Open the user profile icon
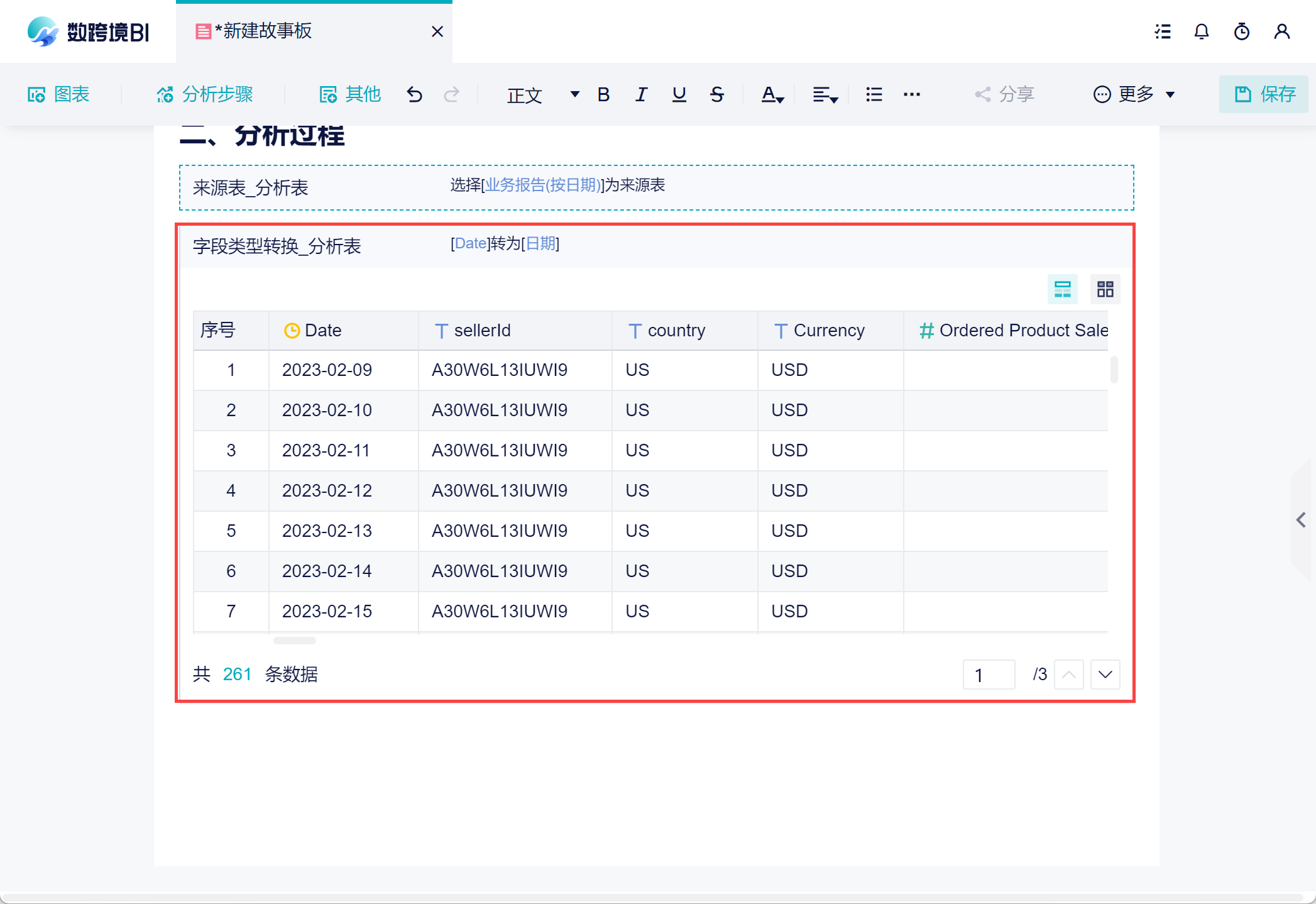This screenshot has width=1316, height=904. pyautogui.click(x=1281, y=31)
